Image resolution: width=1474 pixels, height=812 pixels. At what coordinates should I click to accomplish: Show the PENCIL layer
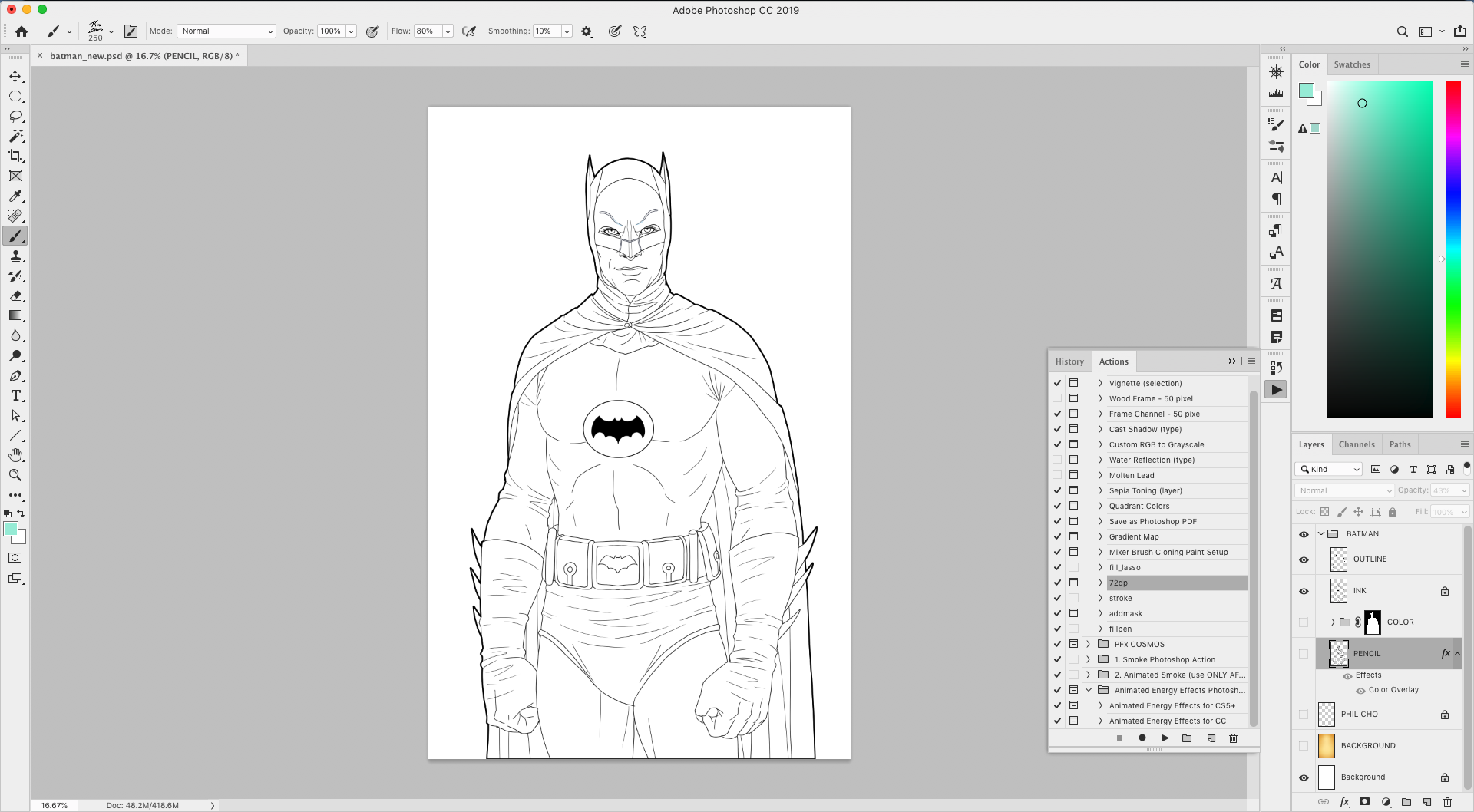1304,654
